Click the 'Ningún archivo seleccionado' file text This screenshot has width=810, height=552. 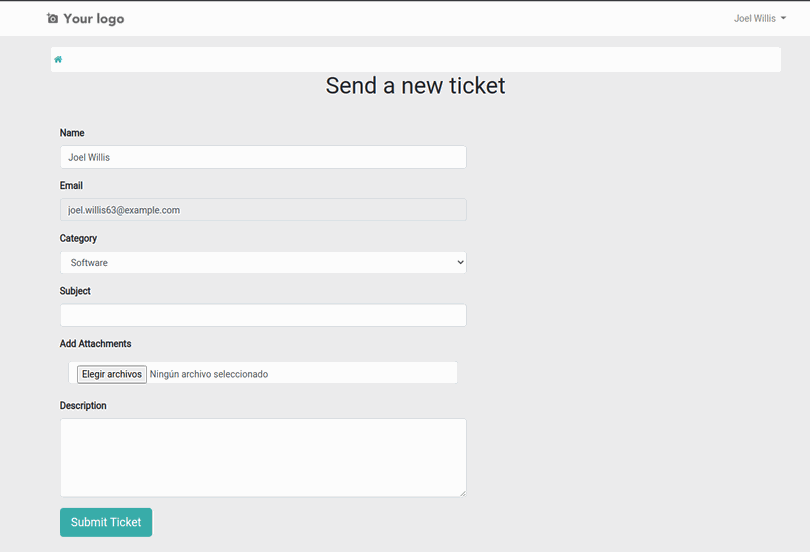point(209,374)
